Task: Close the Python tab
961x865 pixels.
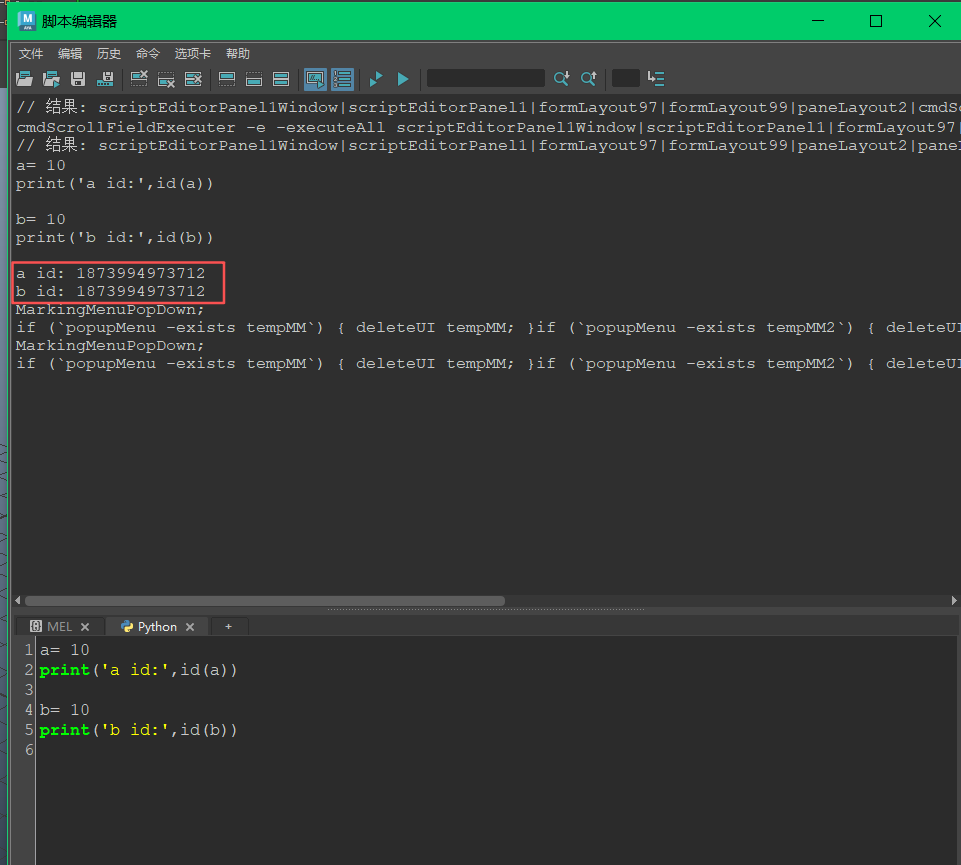Action: click(x=190, y=627)
